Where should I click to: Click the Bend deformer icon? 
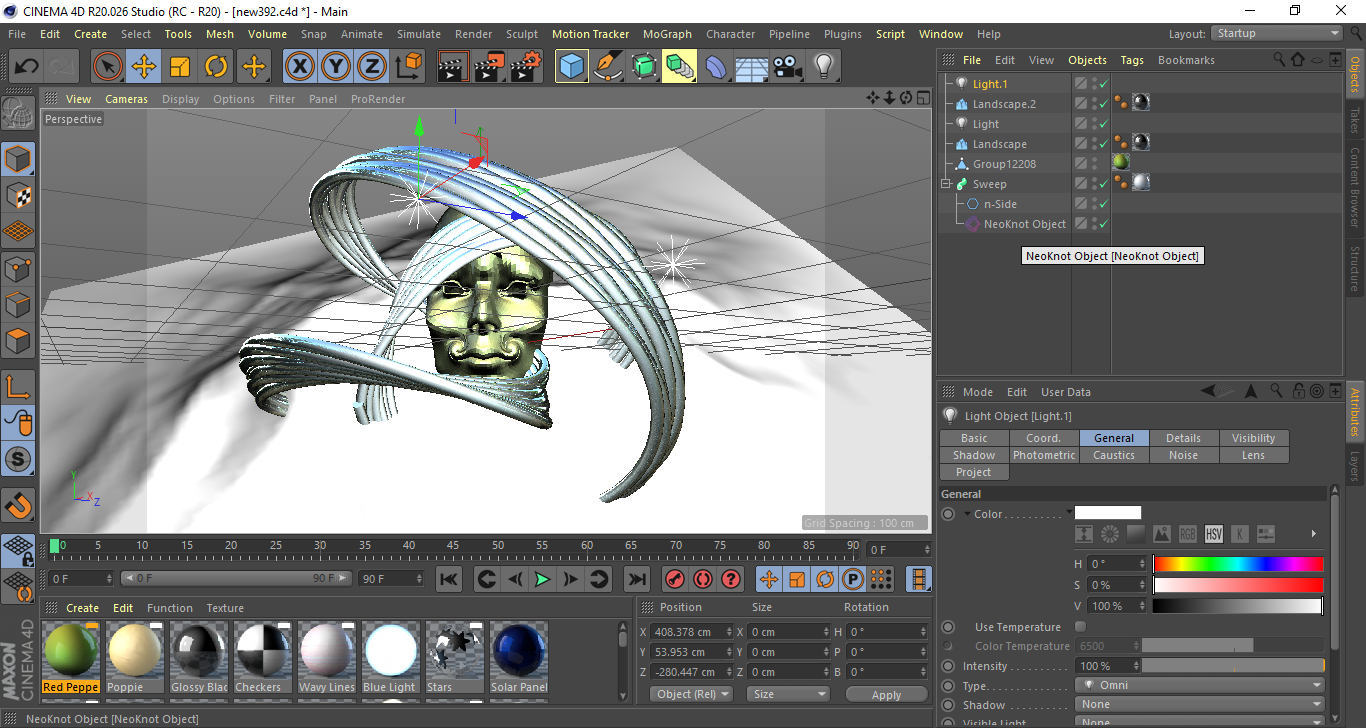716,67
